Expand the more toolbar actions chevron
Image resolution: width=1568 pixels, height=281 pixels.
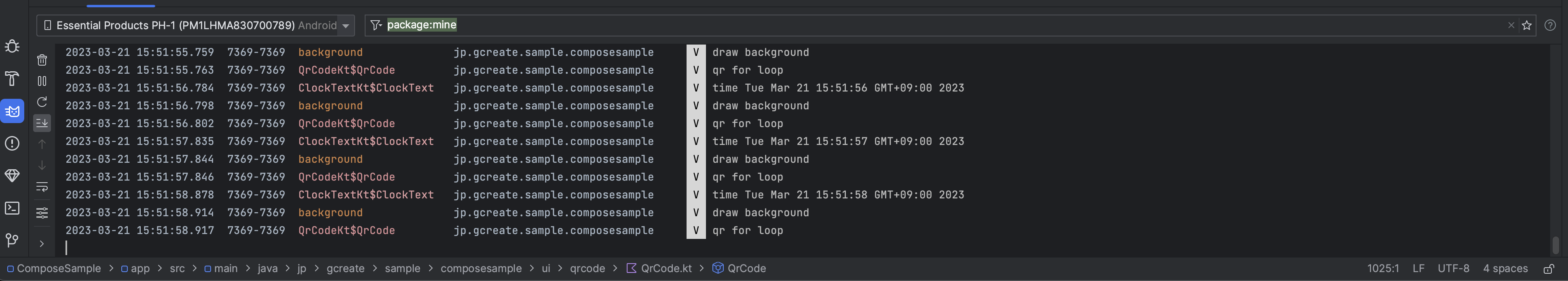(42, 244)
